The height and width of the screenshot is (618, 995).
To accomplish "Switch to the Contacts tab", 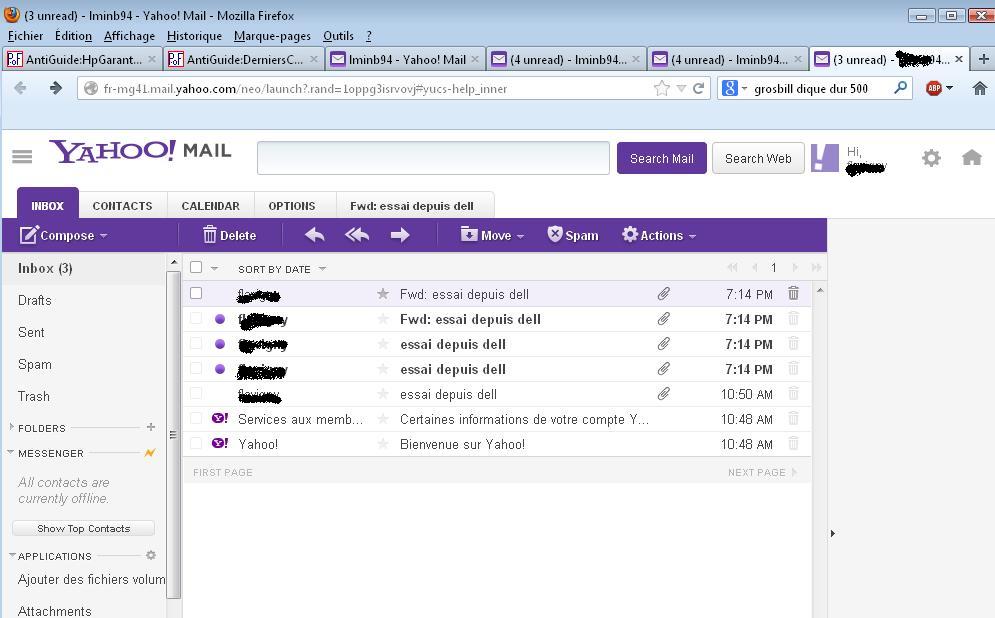I will (x=122, y=206).
